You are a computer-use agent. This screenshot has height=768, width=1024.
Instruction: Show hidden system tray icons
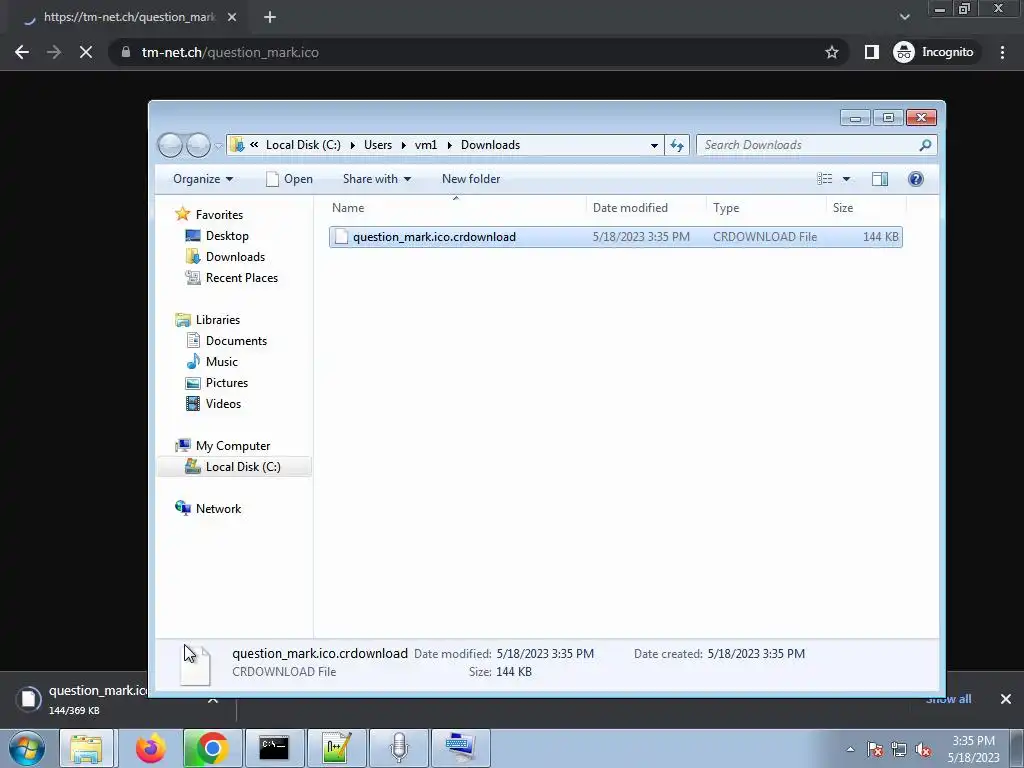click(850, 750)
